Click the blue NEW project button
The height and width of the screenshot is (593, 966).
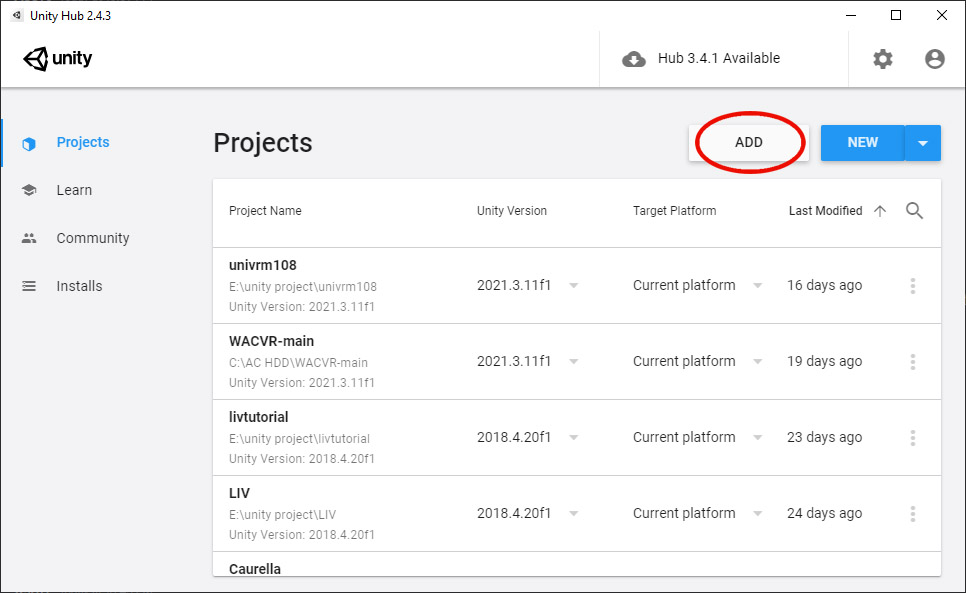(x=862, y=143)
